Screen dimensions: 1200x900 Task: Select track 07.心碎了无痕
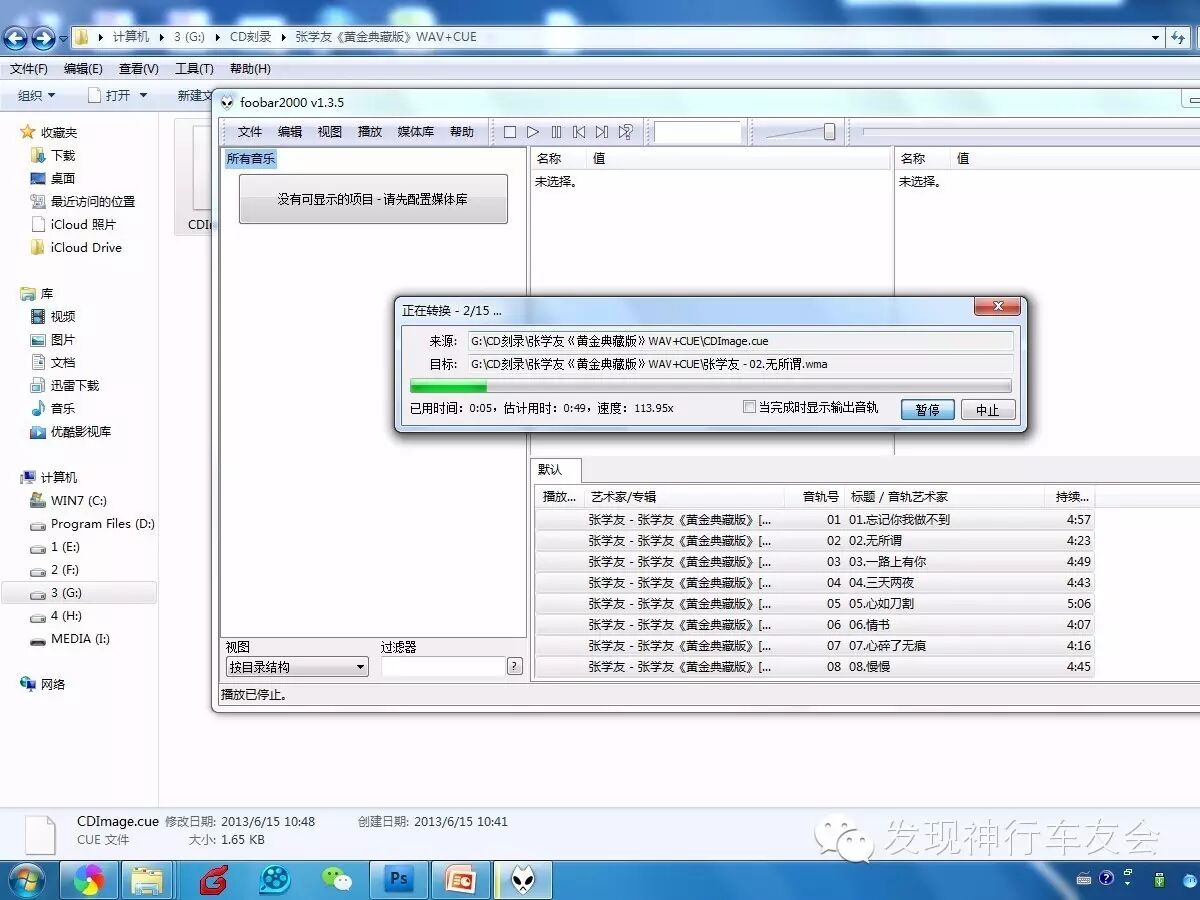pos(814,646)
